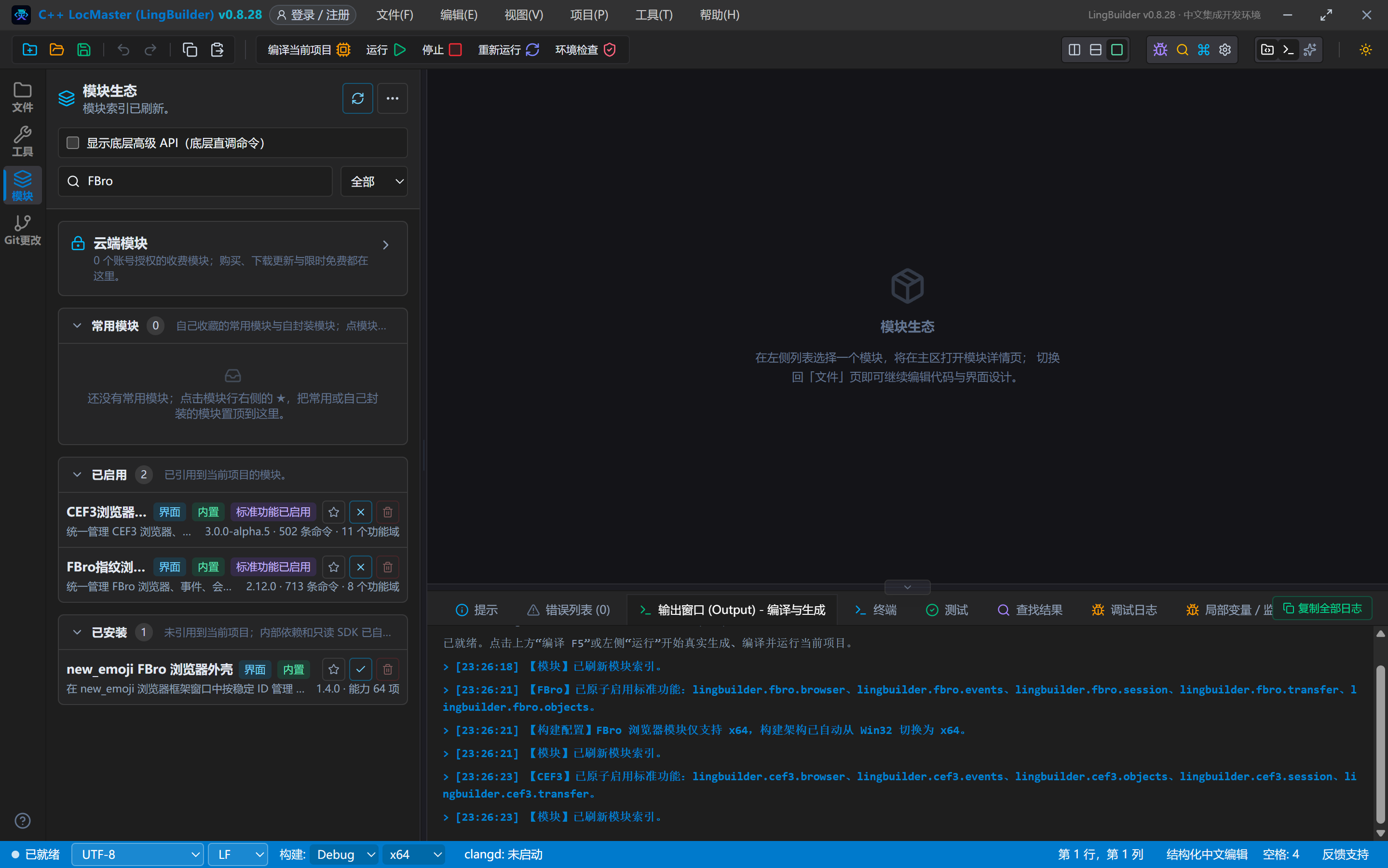Open the 工具 sidebar panel
The height and width of the screenshot is (868, 1388).
pos(22,141)
